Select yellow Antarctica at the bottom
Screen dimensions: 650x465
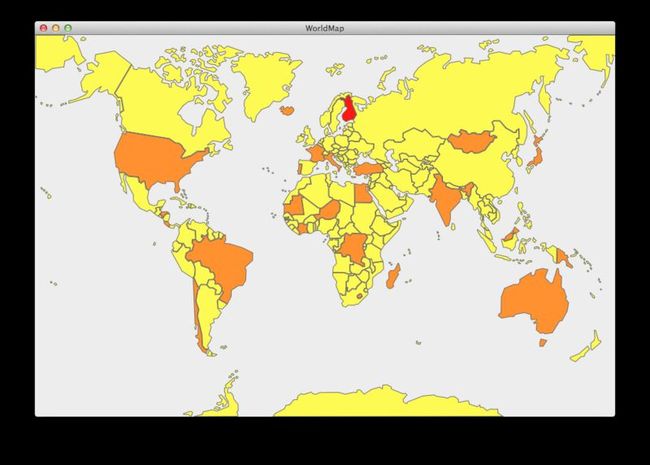tap(388, 404)
